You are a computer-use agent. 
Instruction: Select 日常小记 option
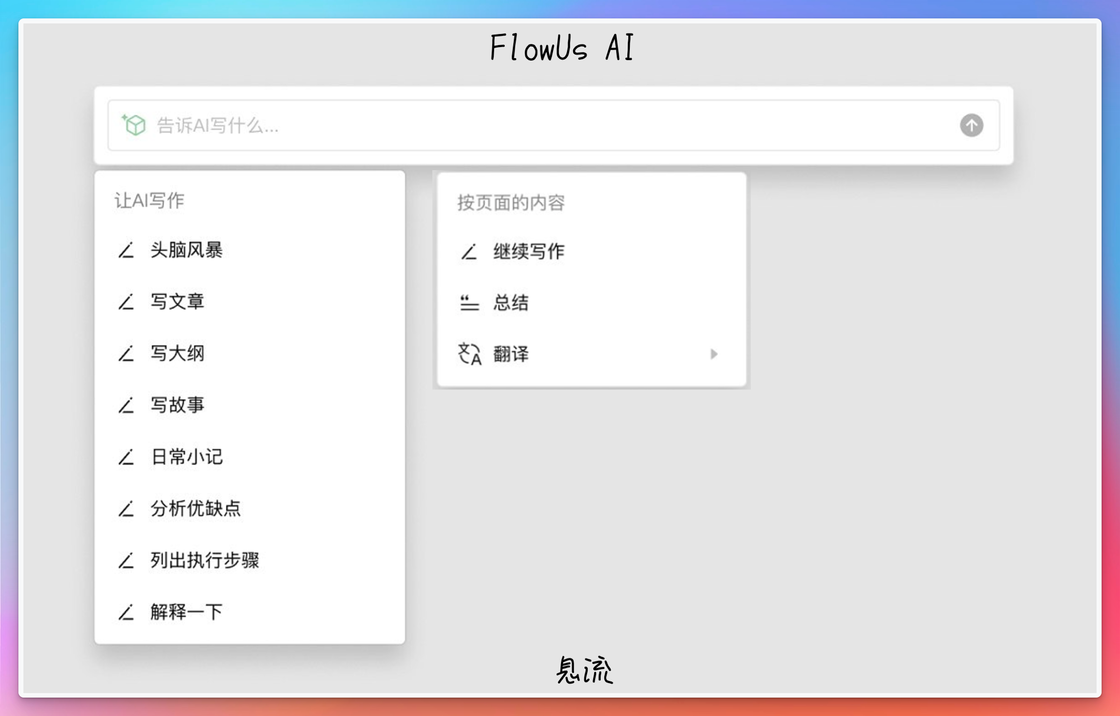click(249, 457)
